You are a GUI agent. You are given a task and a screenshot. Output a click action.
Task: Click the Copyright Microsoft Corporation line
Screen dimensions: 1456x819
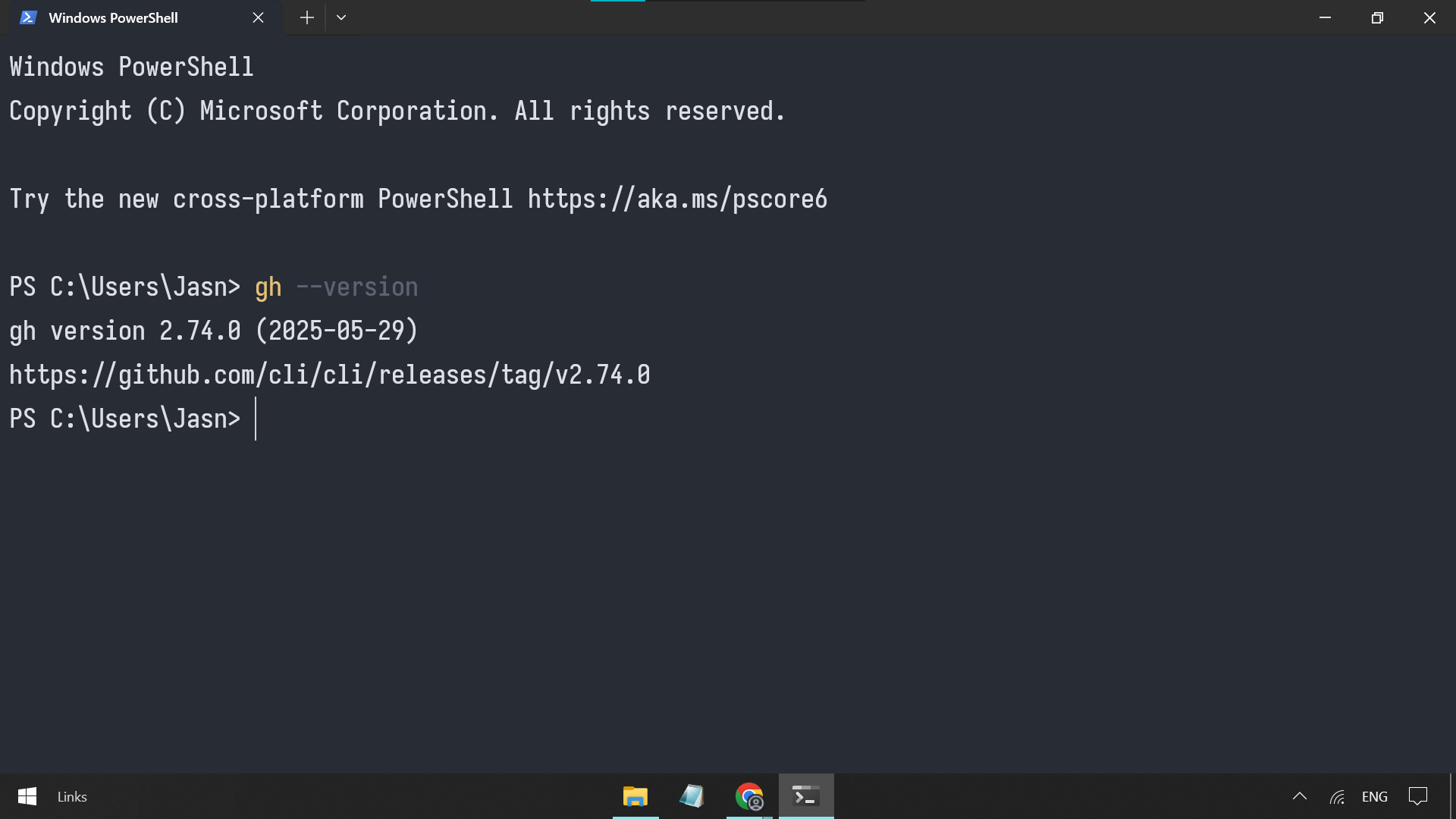click(x=397, y=111)
